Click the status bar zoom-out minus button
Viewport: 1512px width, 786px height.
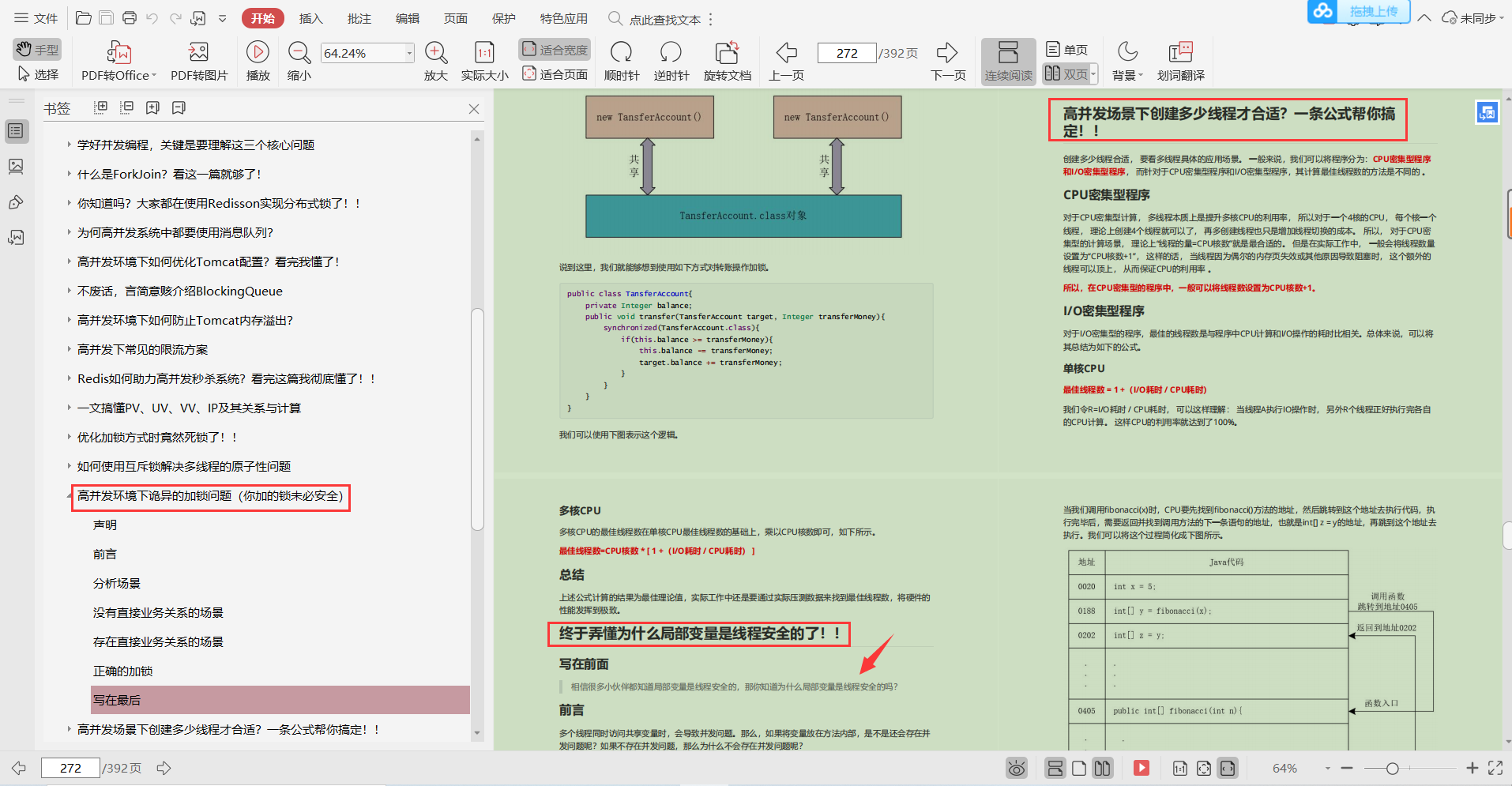click(x=1347, y=768)
